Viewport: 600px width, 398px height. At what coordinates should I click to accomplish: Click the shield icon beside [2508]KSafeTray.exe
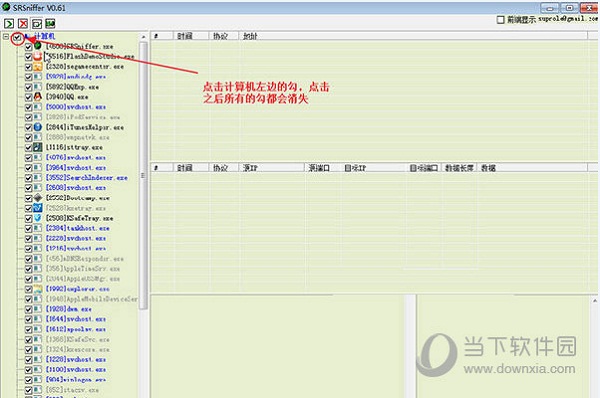38,218
